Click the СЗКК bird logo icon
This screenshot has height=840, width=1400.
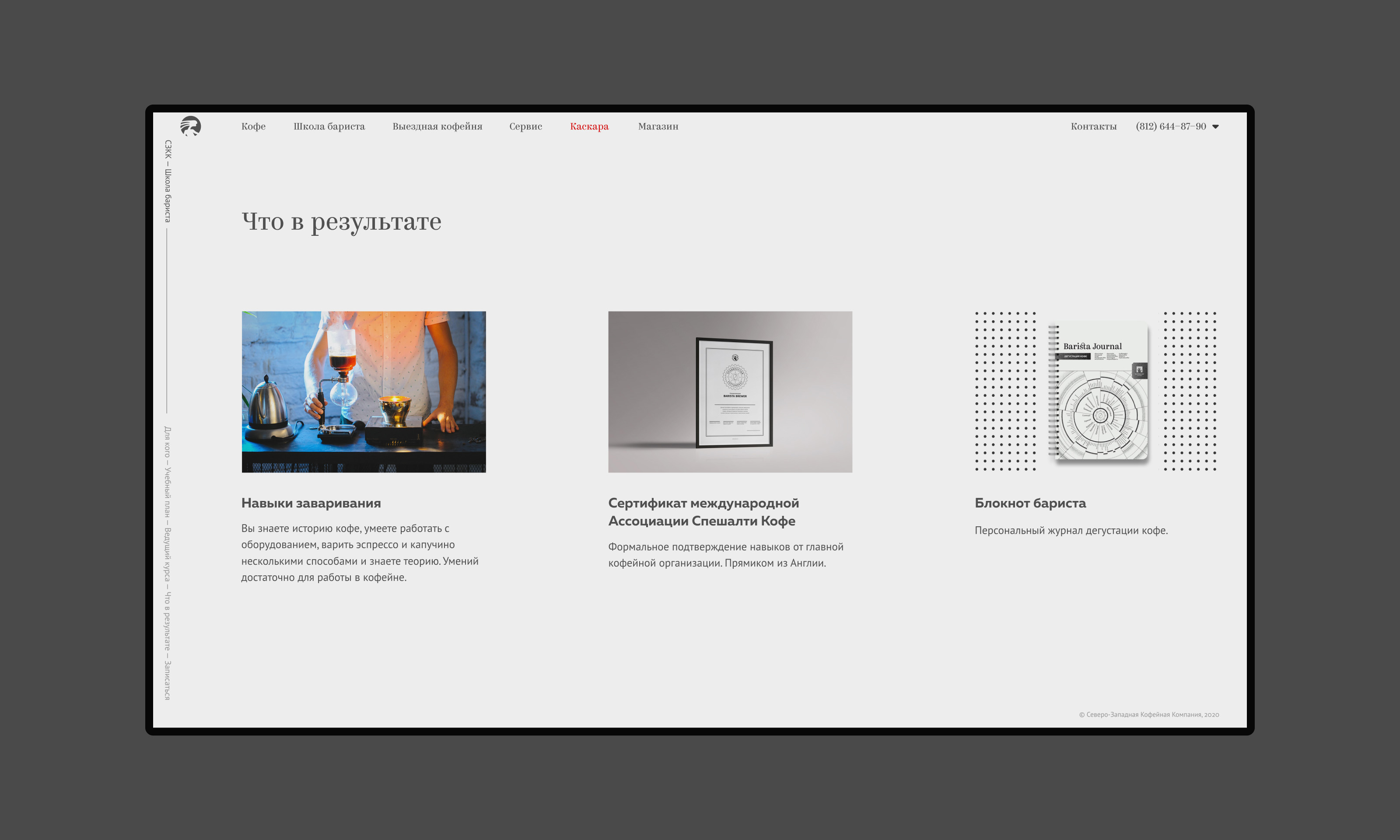pos(191,126)
